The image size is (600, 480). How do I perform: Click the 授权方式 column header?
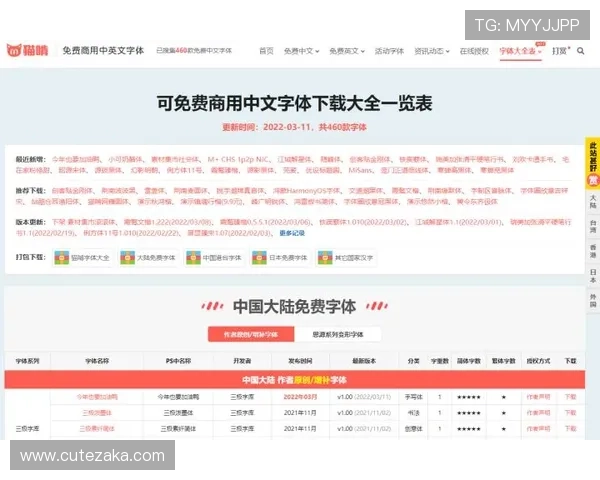[538, 361]
